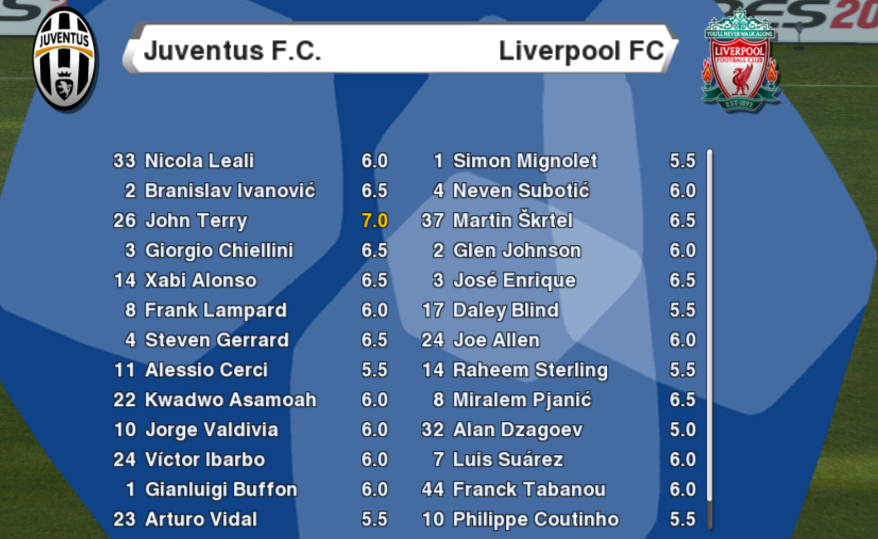The width and height of the screenshot is (878, 539).
Task: Click the player ratings vertical scrollbar
Action: click(709, 339)
